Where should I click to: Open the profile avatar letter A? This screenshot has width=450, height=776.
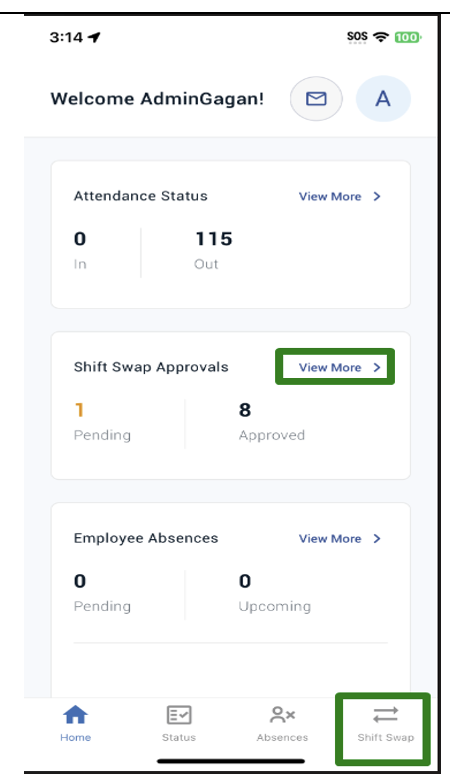383,98
